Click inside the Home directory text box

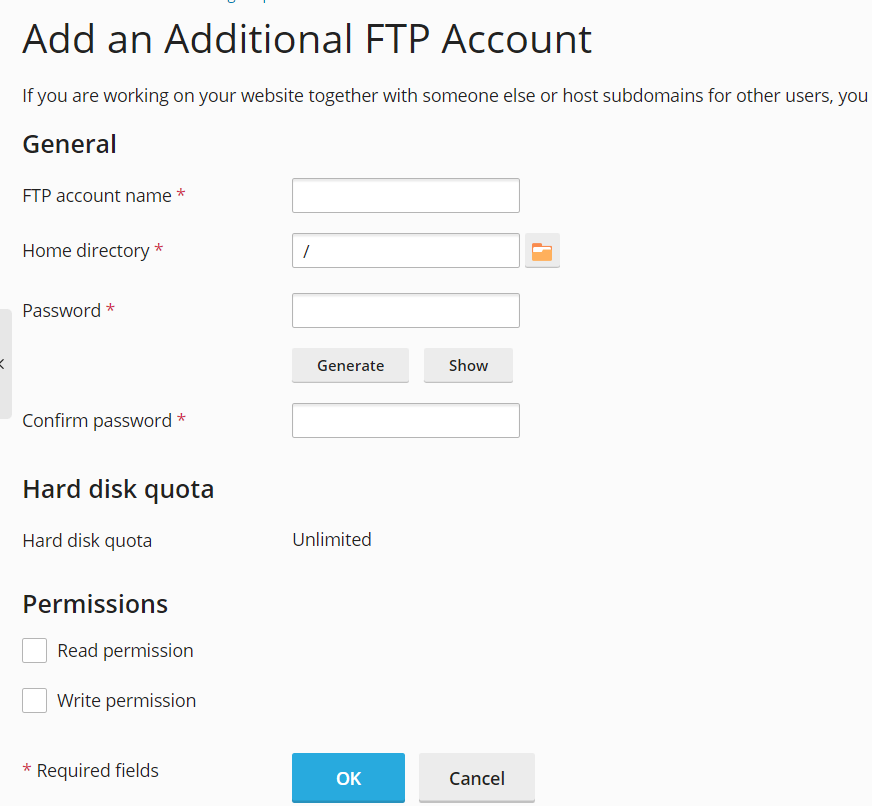click(x=405, y=251)
